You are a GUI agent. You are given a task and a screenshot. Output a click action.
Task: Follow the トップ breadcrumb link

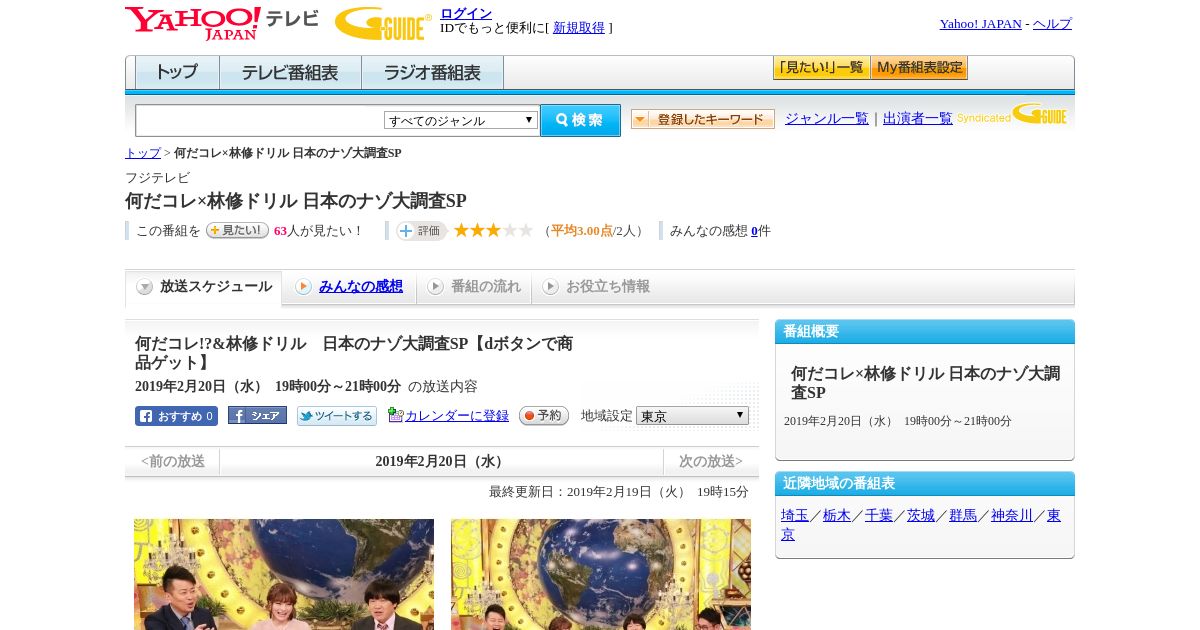pos(143,153)
